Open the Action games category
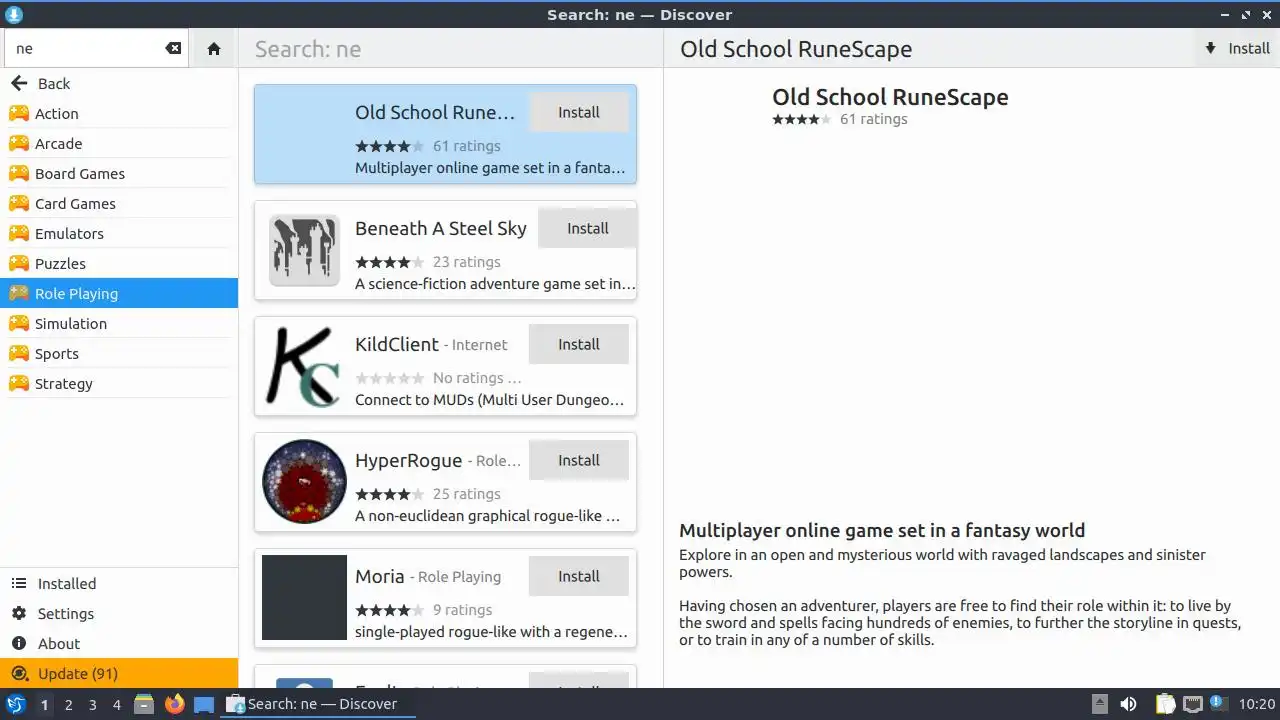Image resolution: width=1280 pixels, height=720 pixels. pos(119,113)
